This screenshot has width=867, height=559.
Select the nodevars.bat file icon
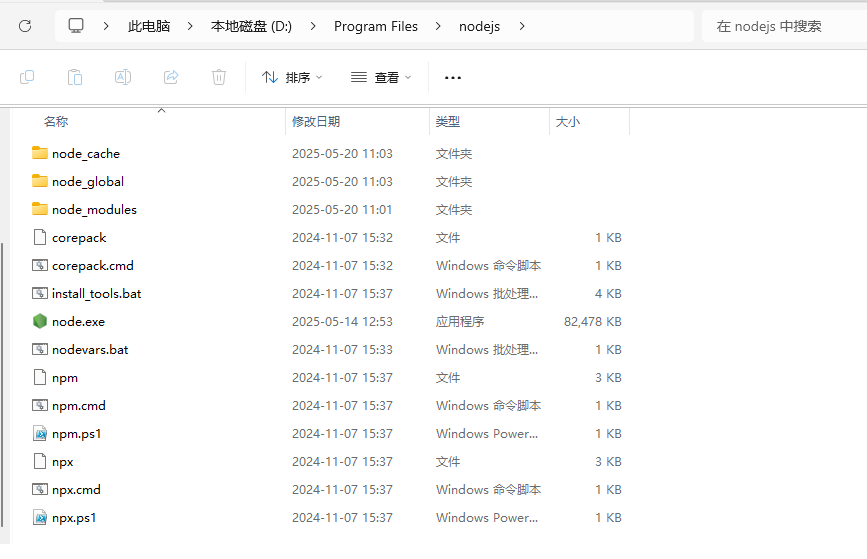pyautogui.click(x=40, y=349)
